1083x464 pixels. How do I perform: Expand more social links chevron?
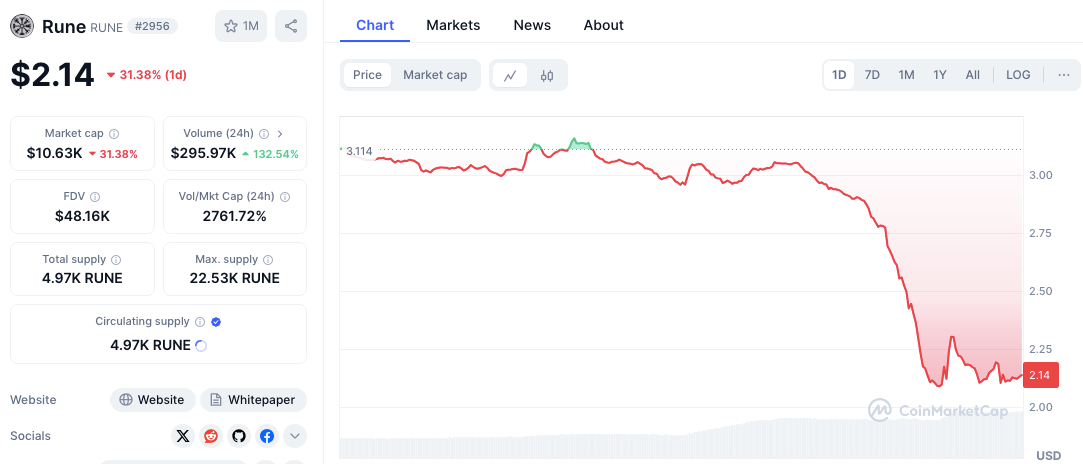pos(295,436)
